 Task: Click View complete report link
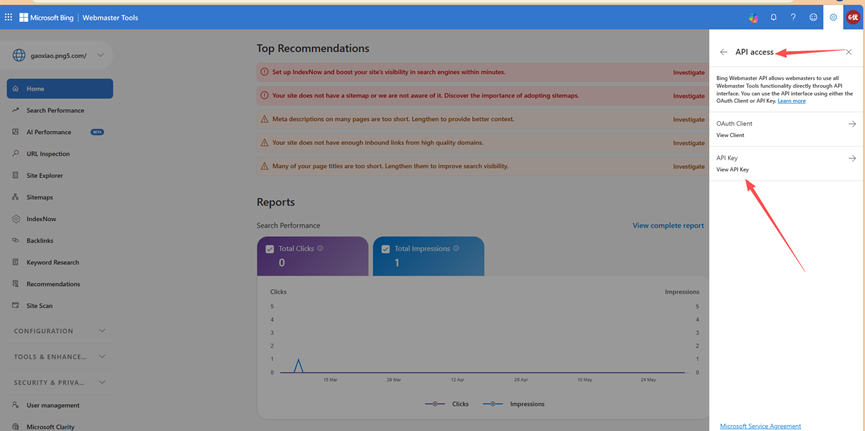click(668, 225)
